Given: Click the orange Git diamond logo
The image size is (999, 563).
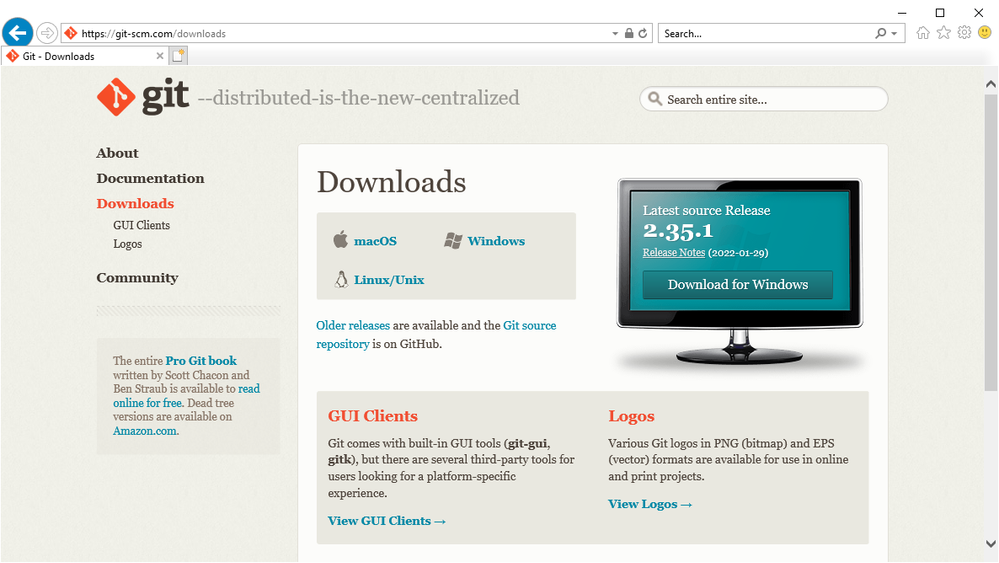Looking at the screenshot, I should (115, 97).
